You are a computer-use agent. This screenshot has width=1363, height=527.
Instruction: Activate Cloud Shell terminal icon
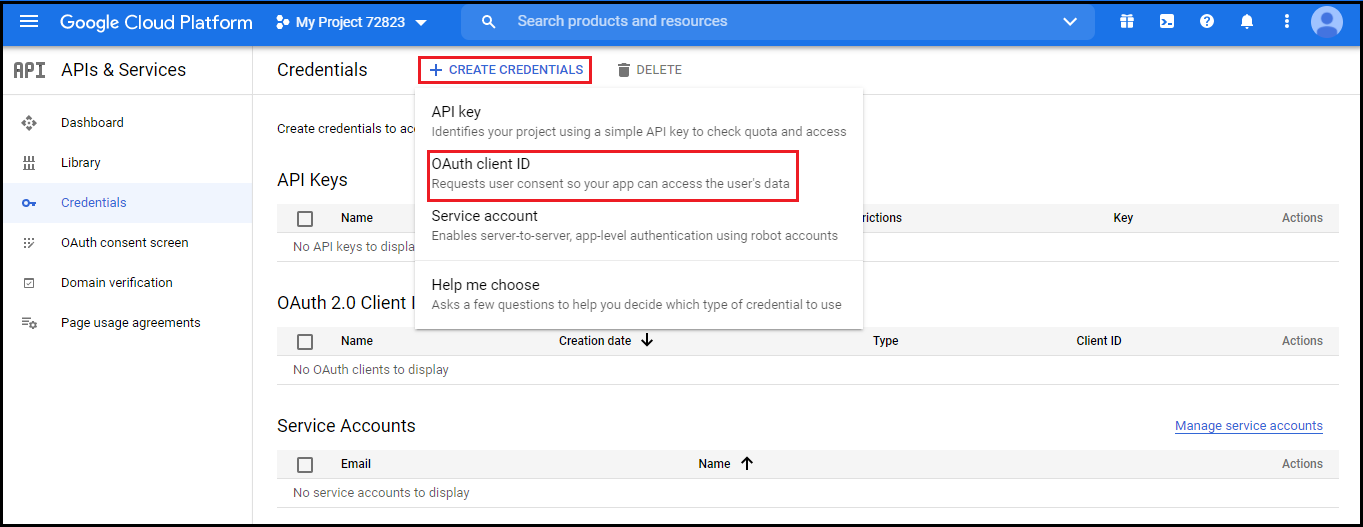click(1167, 21)
